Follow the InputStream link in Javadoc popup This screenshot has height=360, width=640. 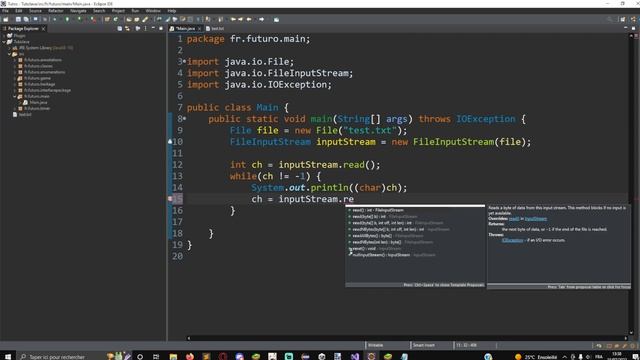(536, 219)
